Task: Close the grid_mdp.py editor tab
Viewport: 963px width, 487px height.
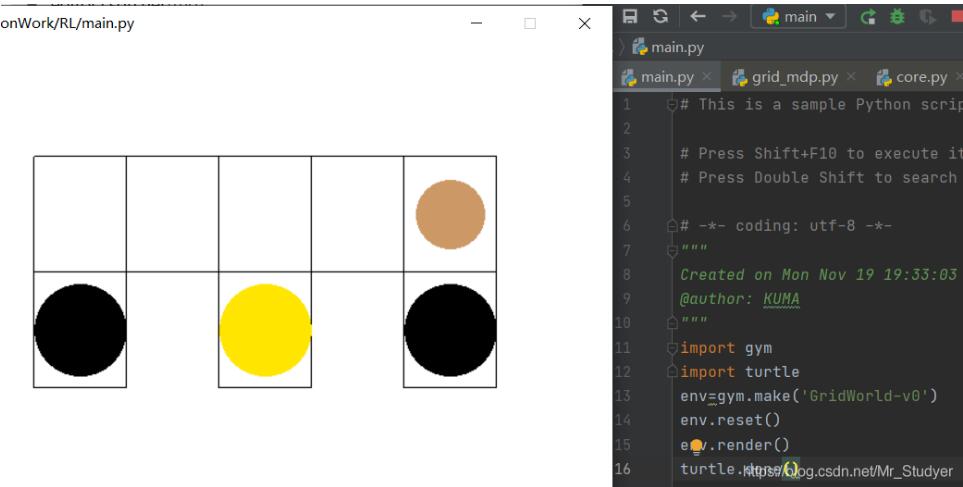Action: tap(849, 77)
